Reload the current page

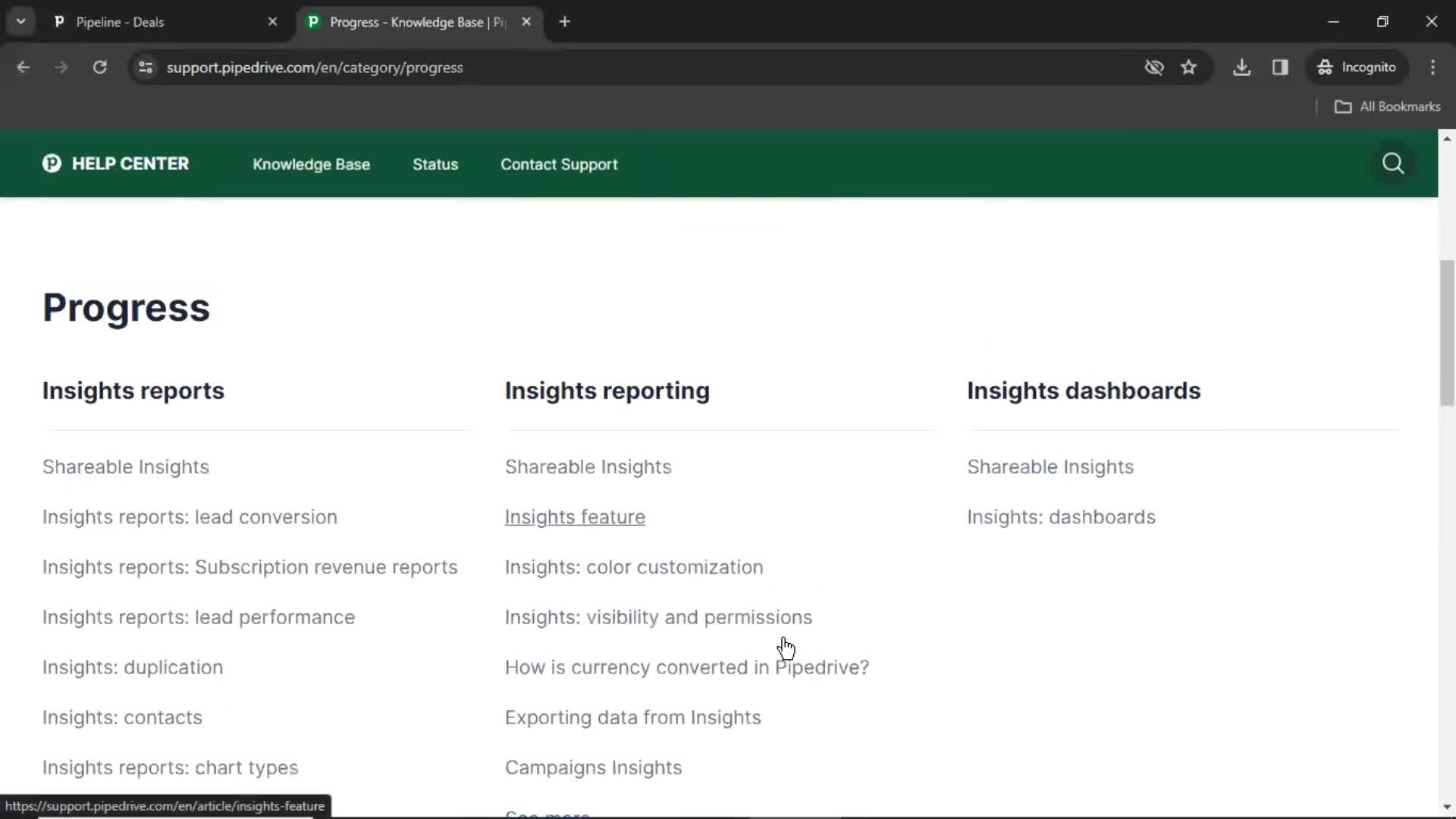pyautogui.click(x=99, y=67)
